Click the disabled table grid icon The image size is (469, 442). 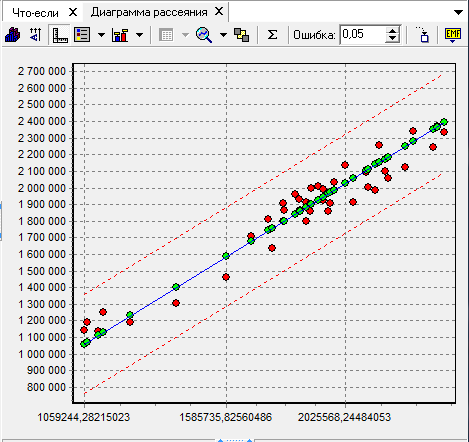166,35
